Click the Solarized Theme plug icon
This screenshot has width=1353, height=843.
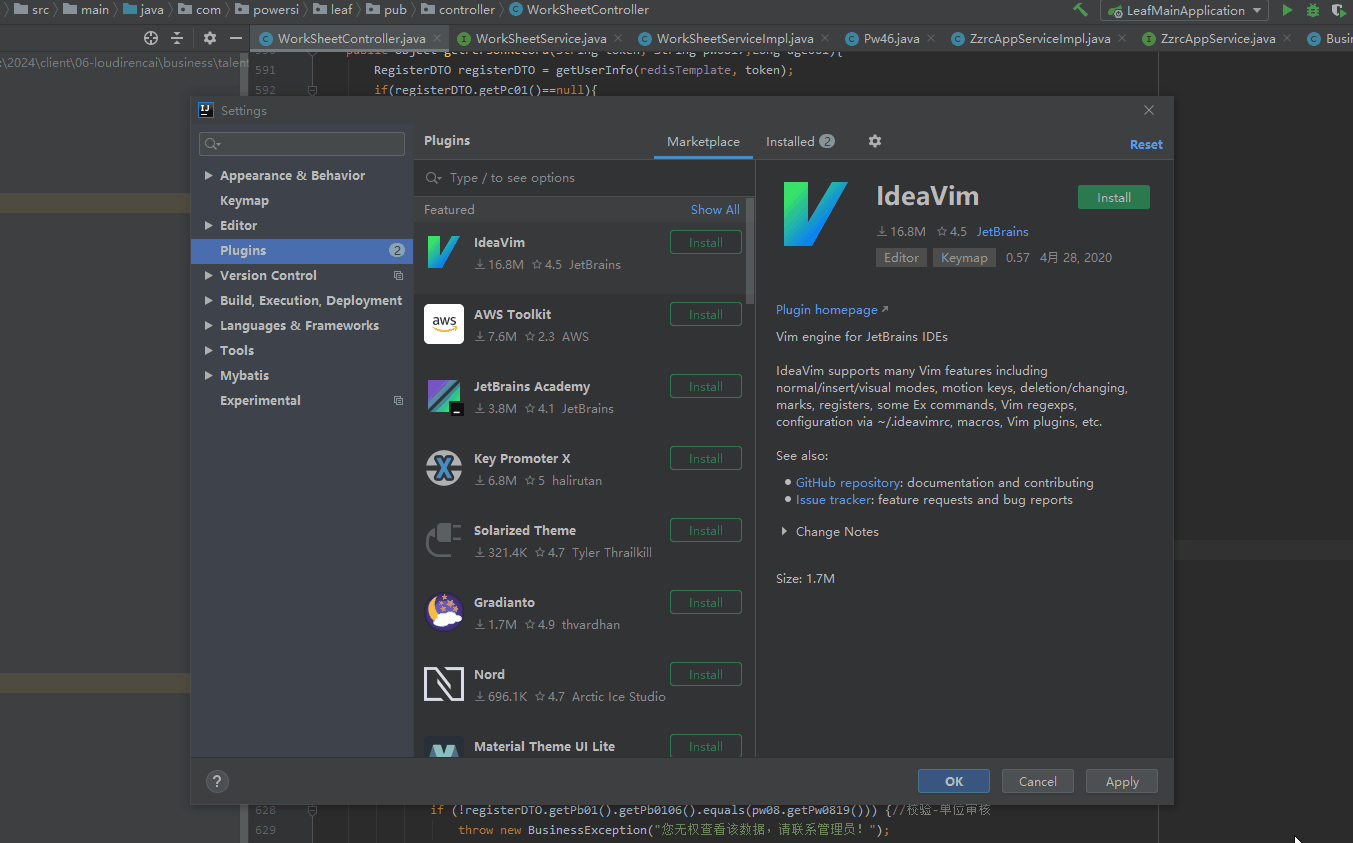click(x=444, y=540)
